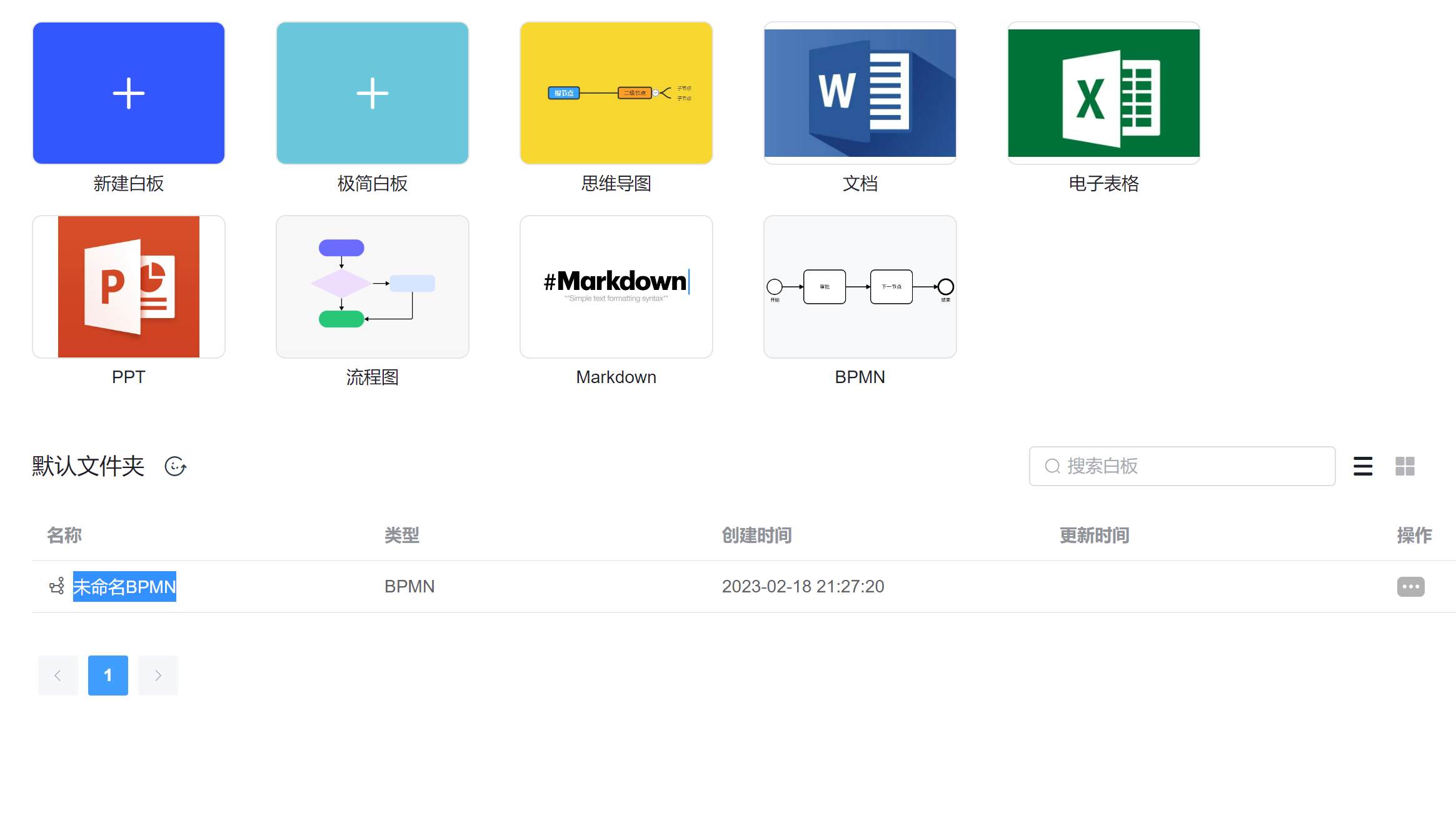Click the 极简白板 label text

click(373, 184)
